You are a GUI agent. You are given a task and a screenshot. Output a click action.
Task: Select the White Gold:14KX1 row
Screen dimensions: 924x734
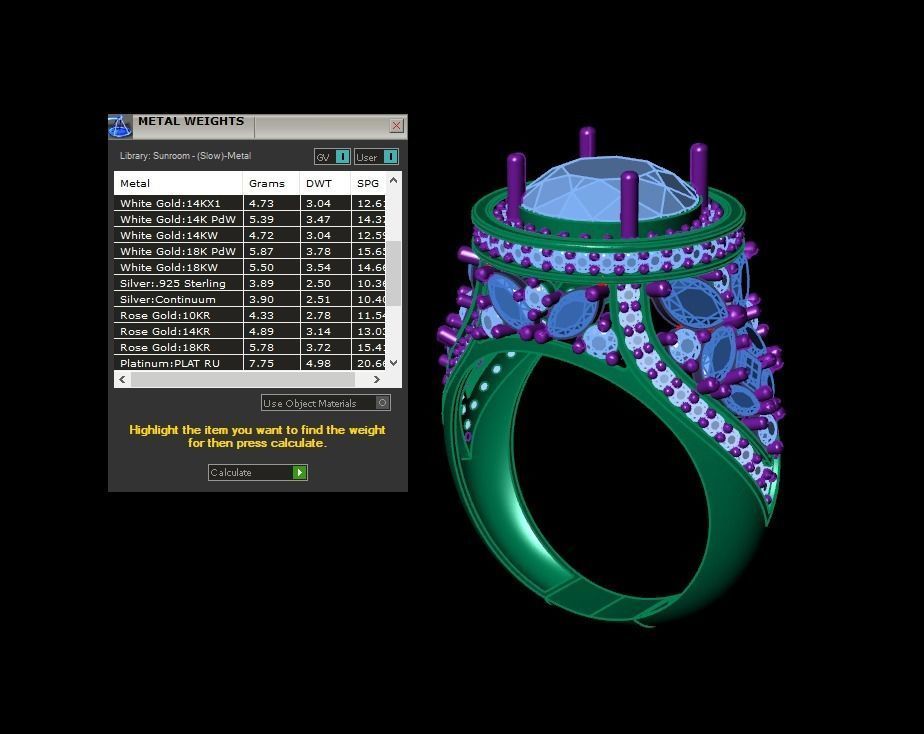pyautogui.click(x=250, y=203)
